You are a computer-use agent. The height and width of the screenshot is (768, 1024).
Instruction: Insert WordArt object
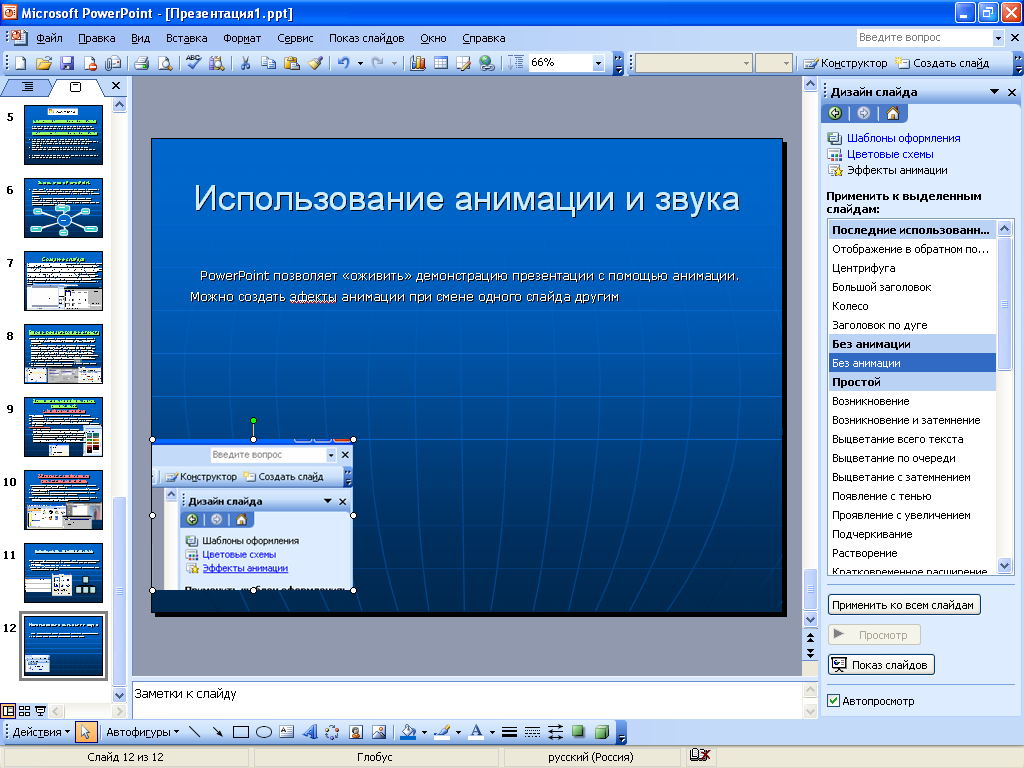310,732
